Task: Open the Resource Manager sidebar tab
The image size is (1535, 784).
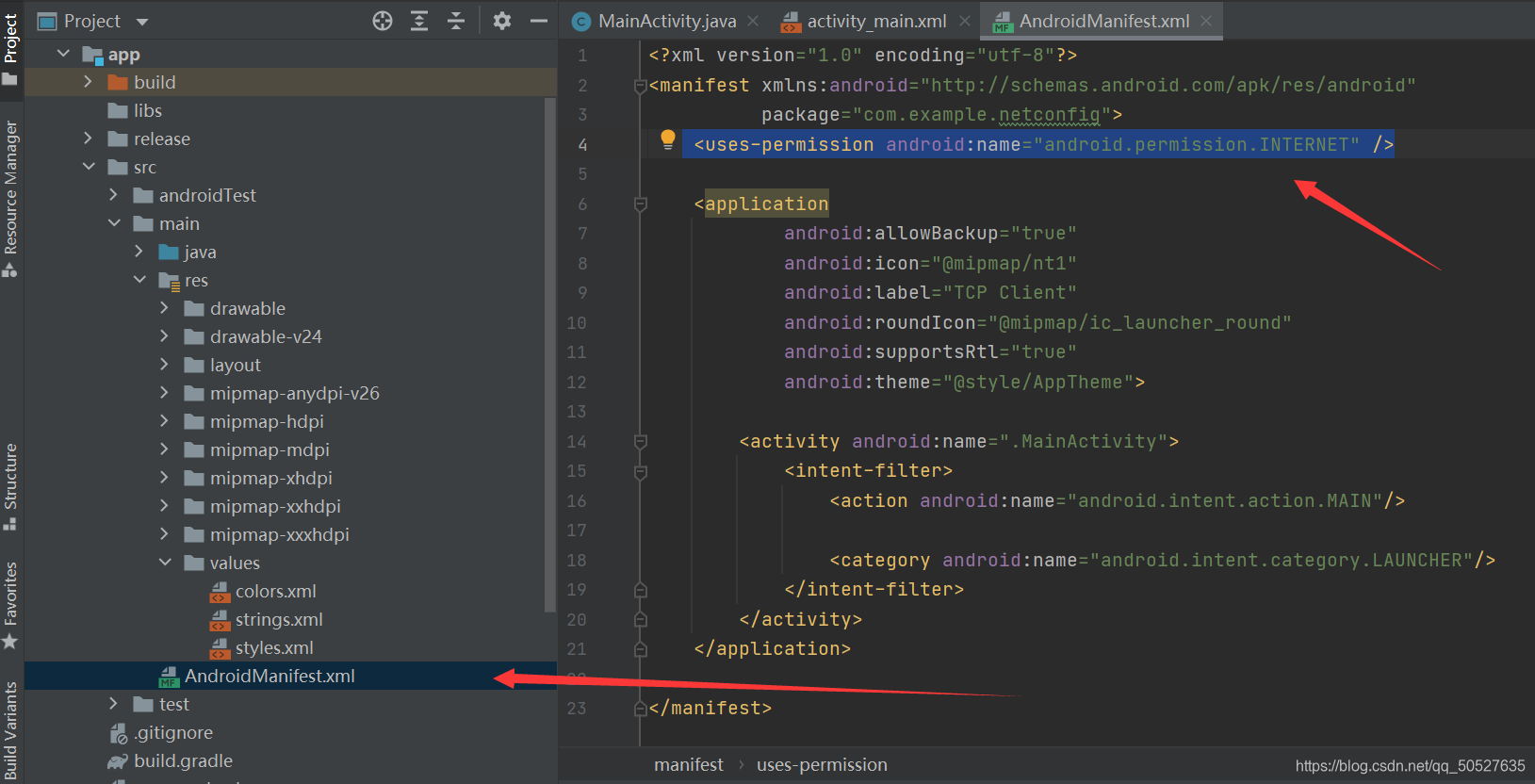Action: (10, 198)
